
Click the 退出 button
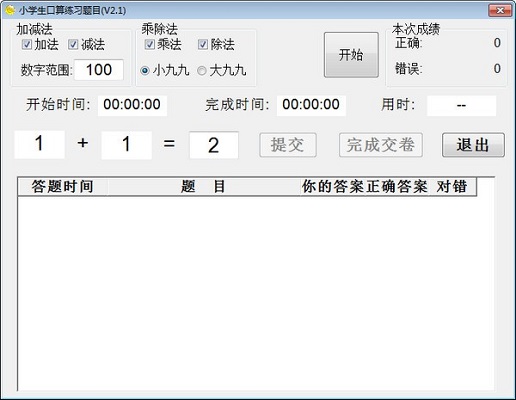(473, 145)
